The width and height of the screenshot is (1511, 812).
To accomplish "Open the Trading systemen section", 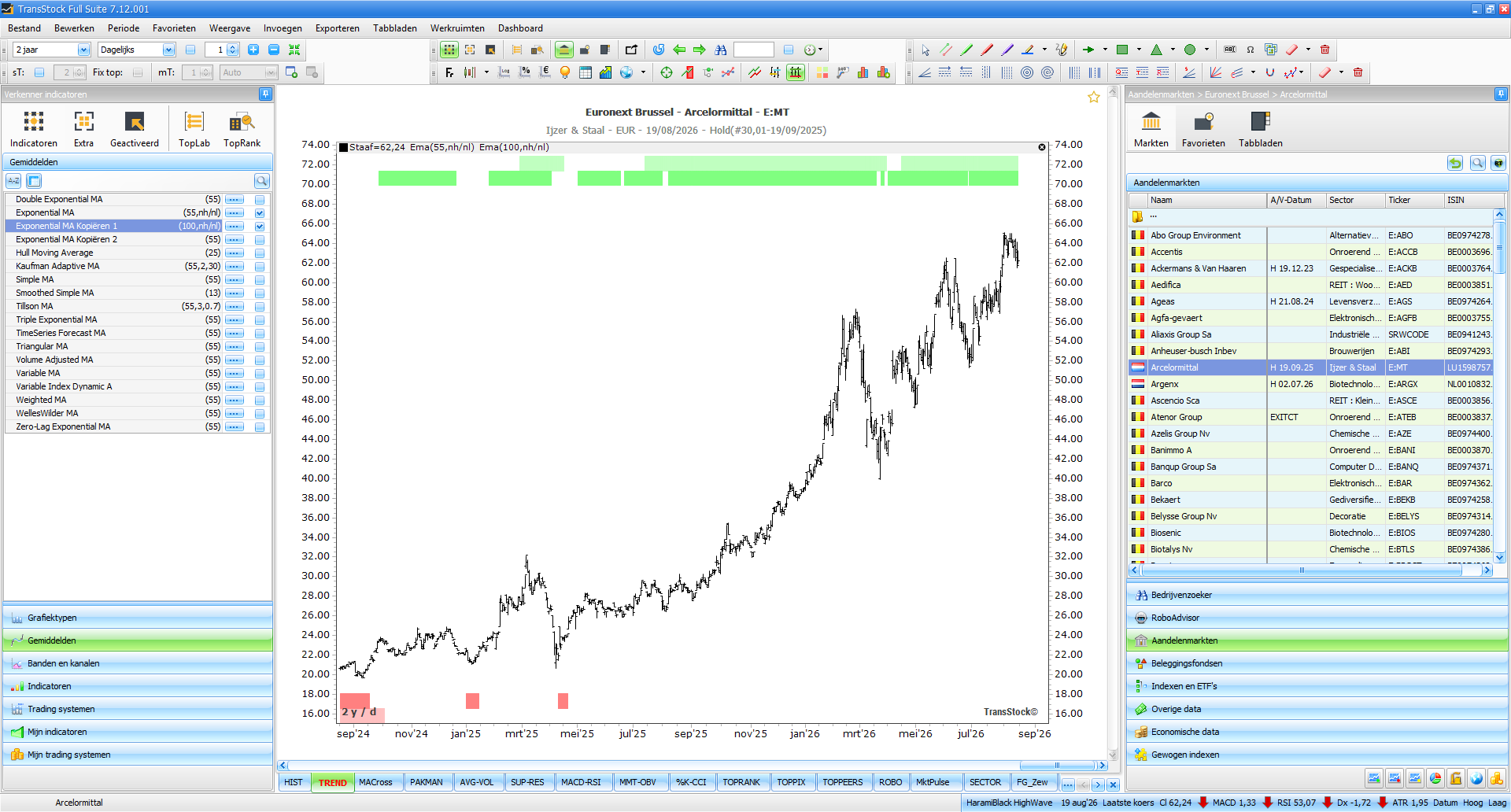I will (x=139, y=709).
